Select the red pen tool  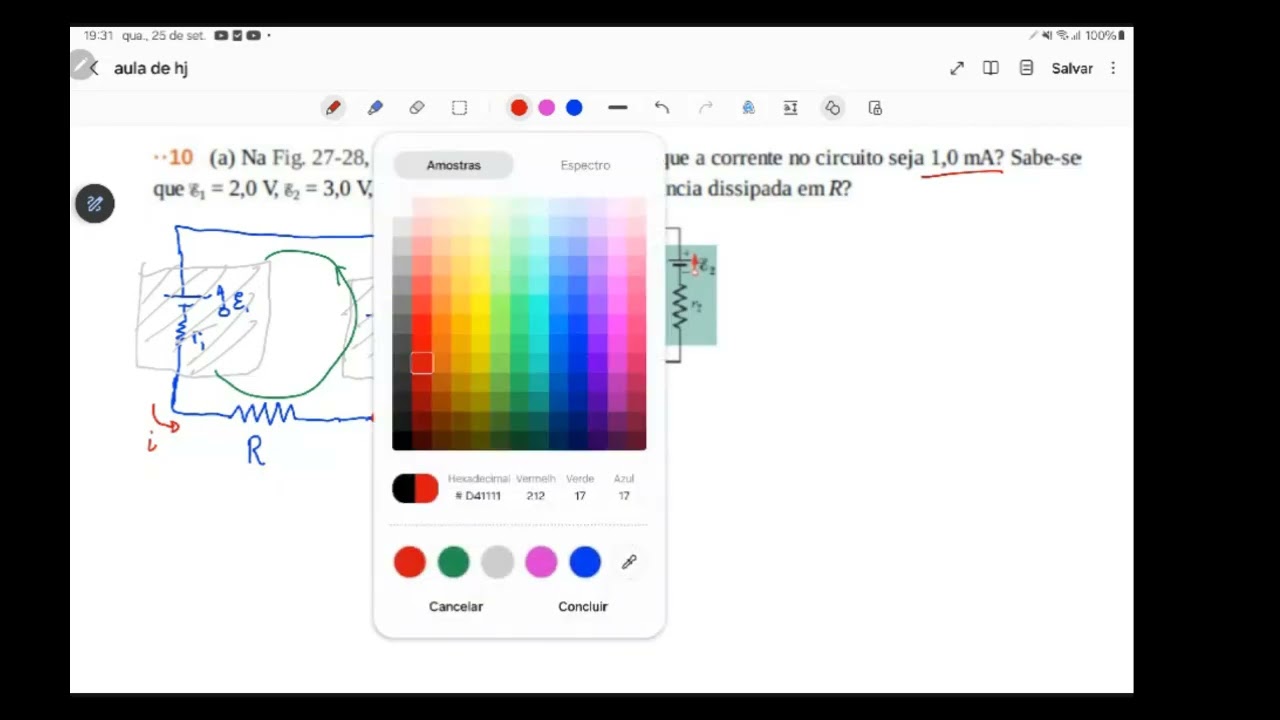tap(333, 108)
